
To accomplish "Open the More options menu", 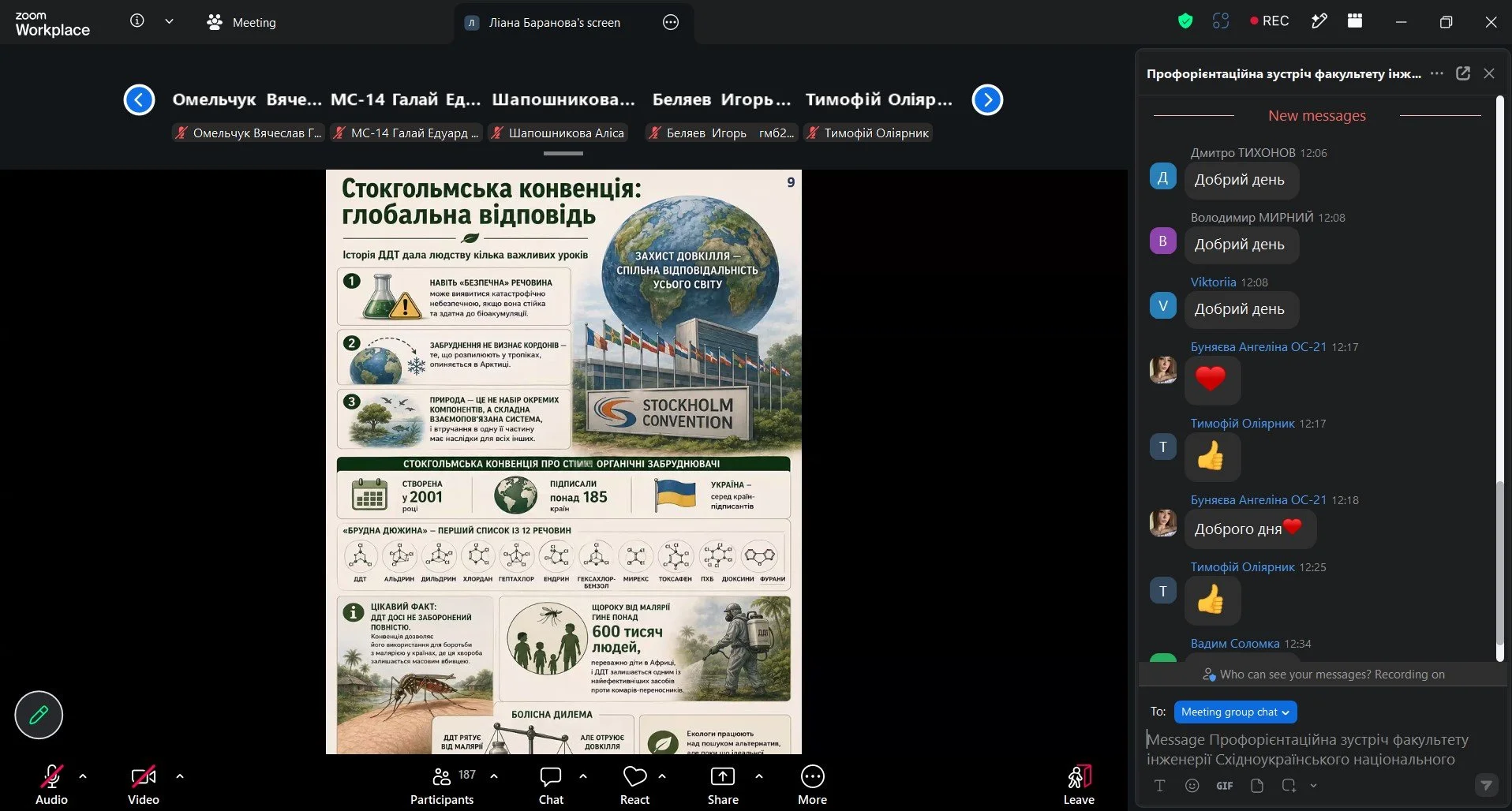I will [x=812, y=784].
